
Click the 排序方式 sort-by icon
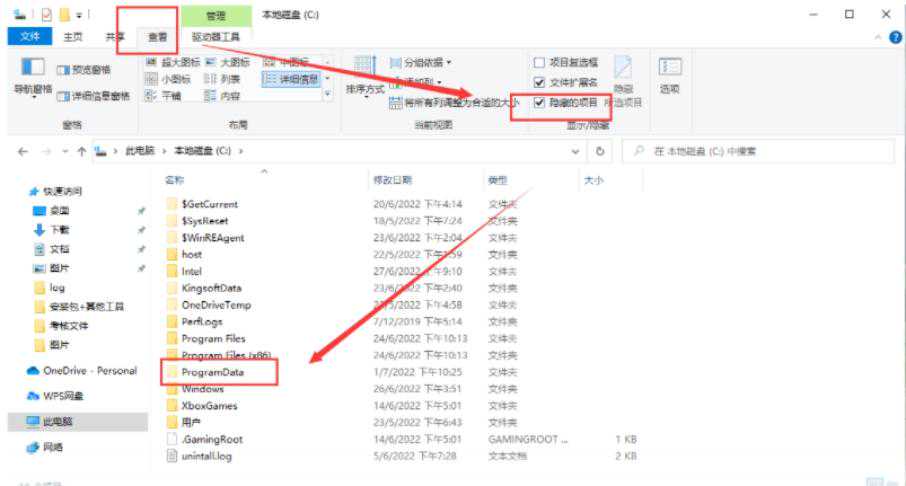(x=365, y=72)
